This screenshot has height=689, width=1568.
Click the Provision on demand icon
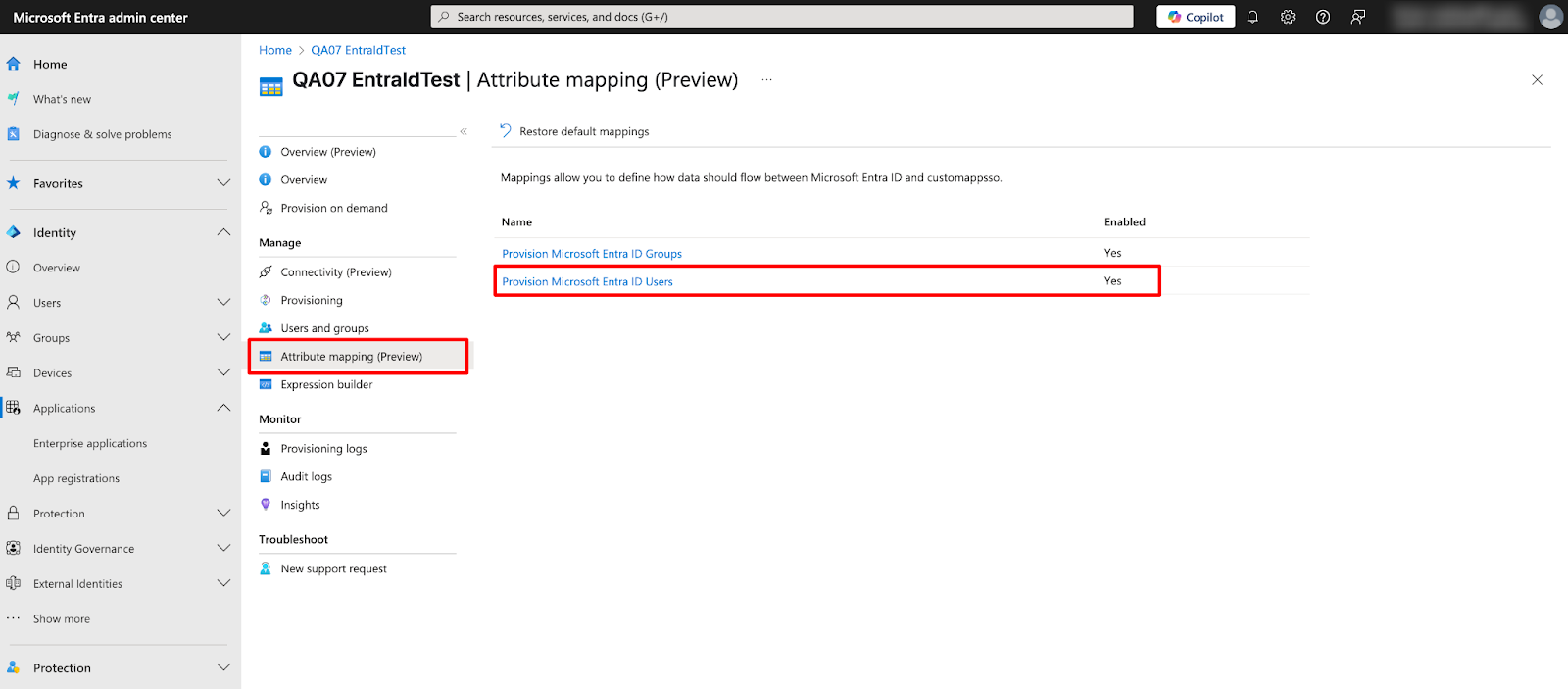coord(266,208)
